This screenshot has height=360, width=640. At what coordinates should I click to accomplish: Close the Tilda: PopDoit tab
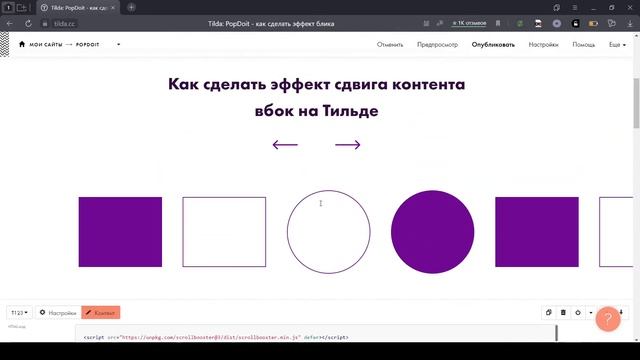coord(113,8)
